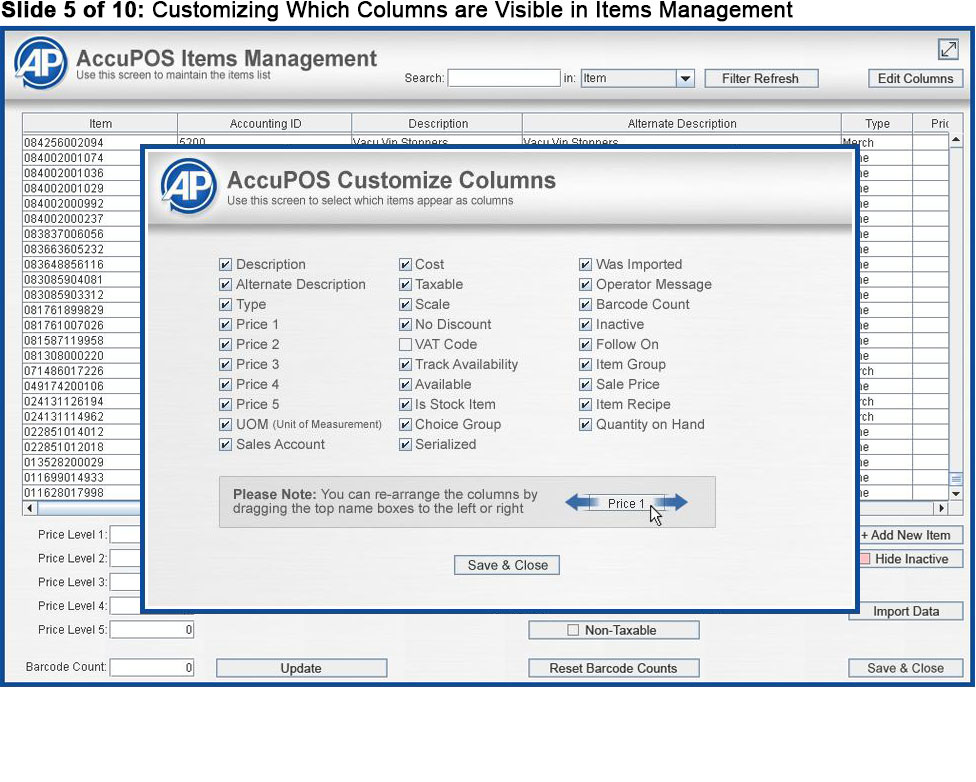Uncheck the Inactive checkbox
This screenshot has height=782, width=976.
click(585, 324)
